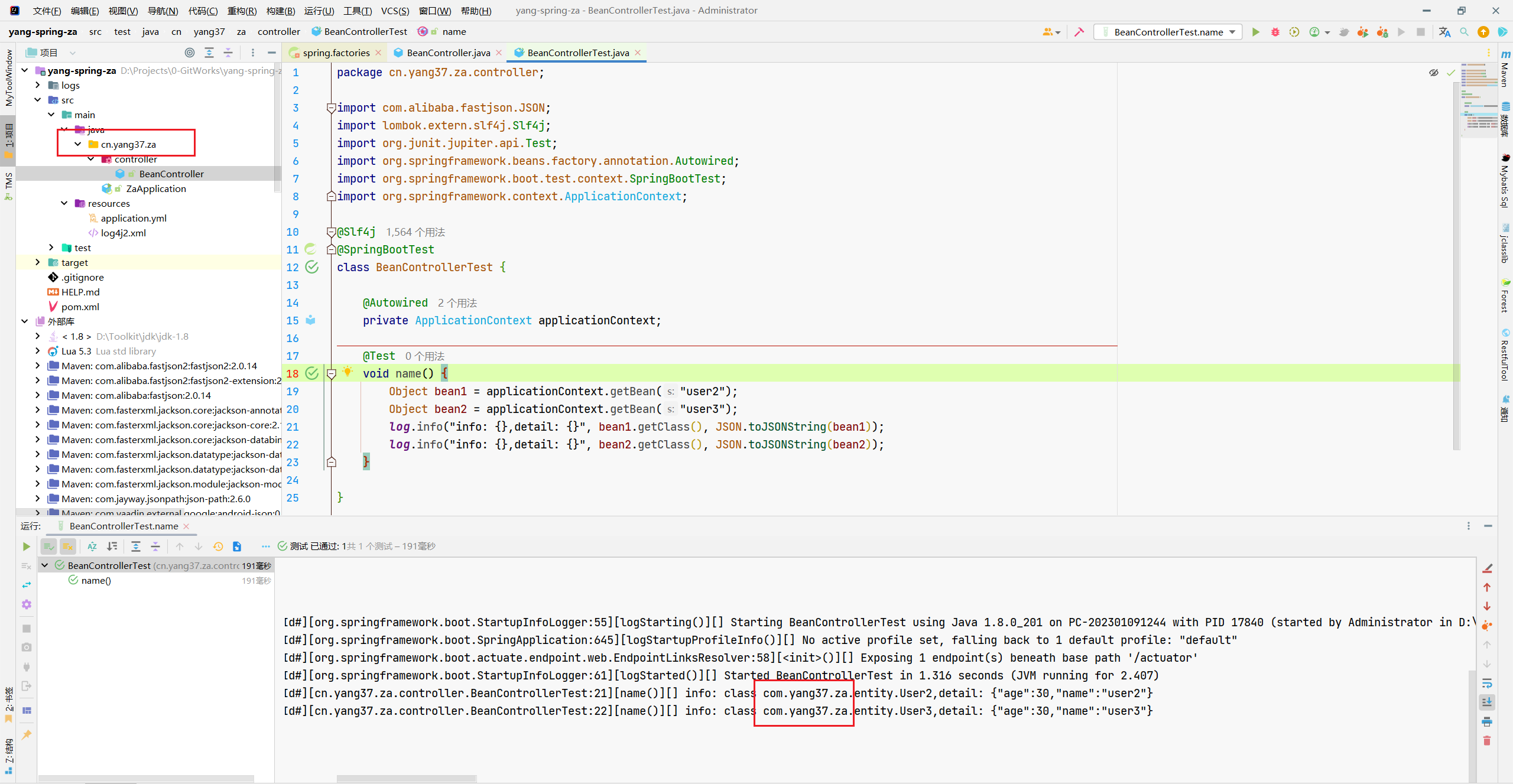This screenshot has width=1513, height=784.
Task: Export test results icon
Action: pos(237,546)
